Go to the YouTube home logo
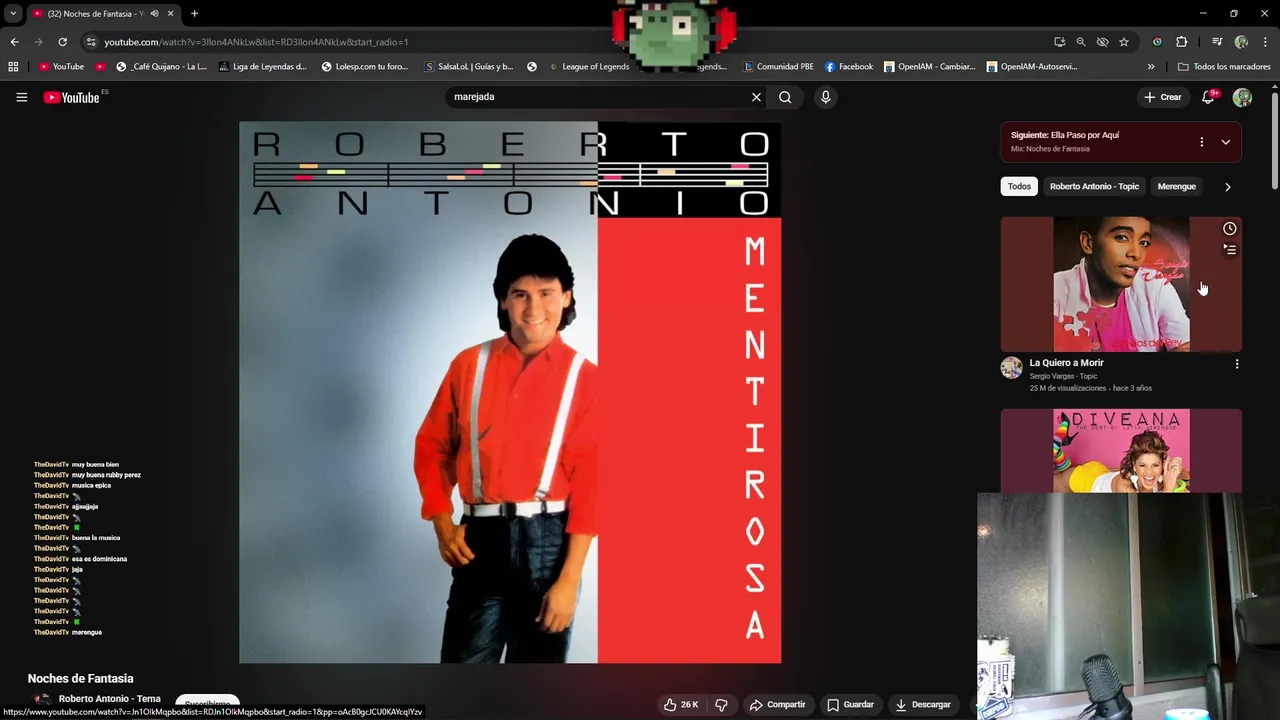This screenshot has height=720, width=1280. coord(72,97)
